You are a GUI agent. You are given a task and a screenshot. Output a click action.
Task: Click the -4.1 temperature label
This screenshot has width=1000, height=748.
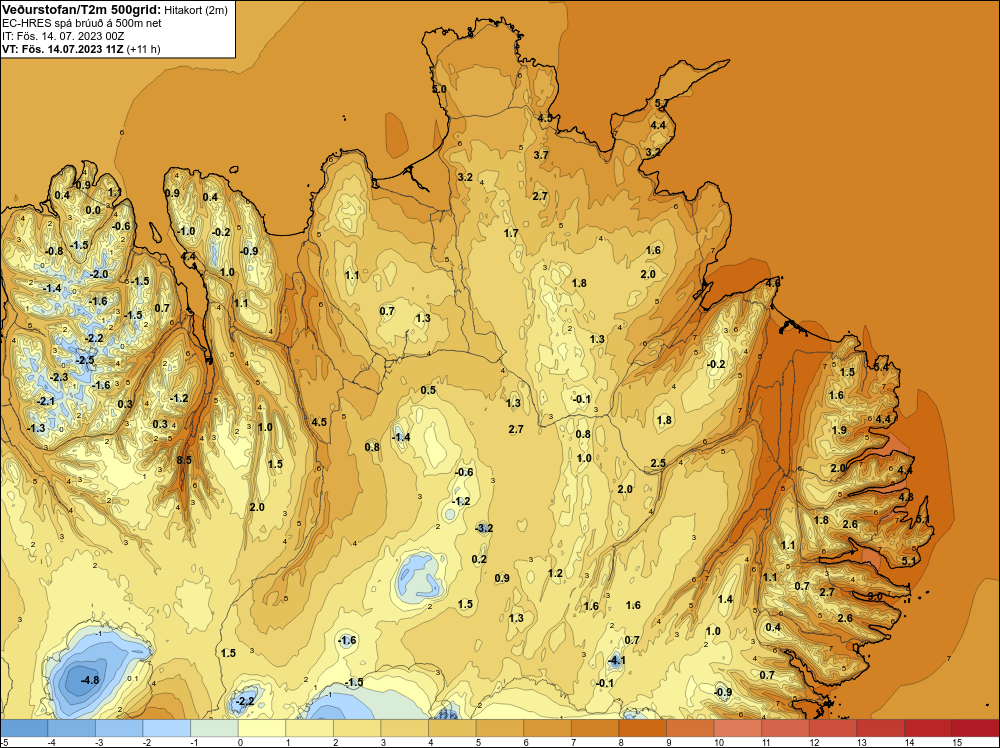point(616,661)
